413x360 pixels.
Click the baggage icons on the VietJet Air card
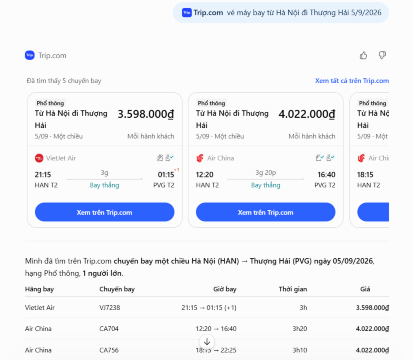pyautogui.click(x=165, y=158)
